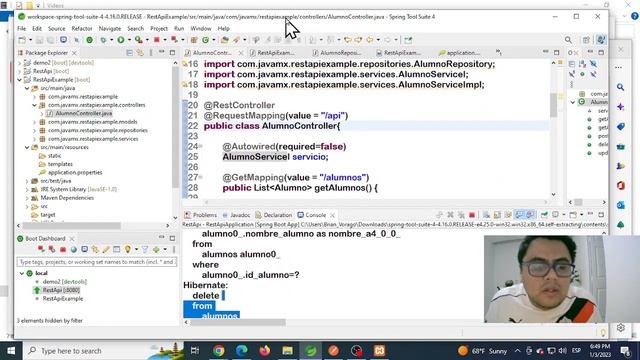Screen dimensions: 640x360
Task: Open XAMPP icon on the taskbar
Action: coord(379,351)
